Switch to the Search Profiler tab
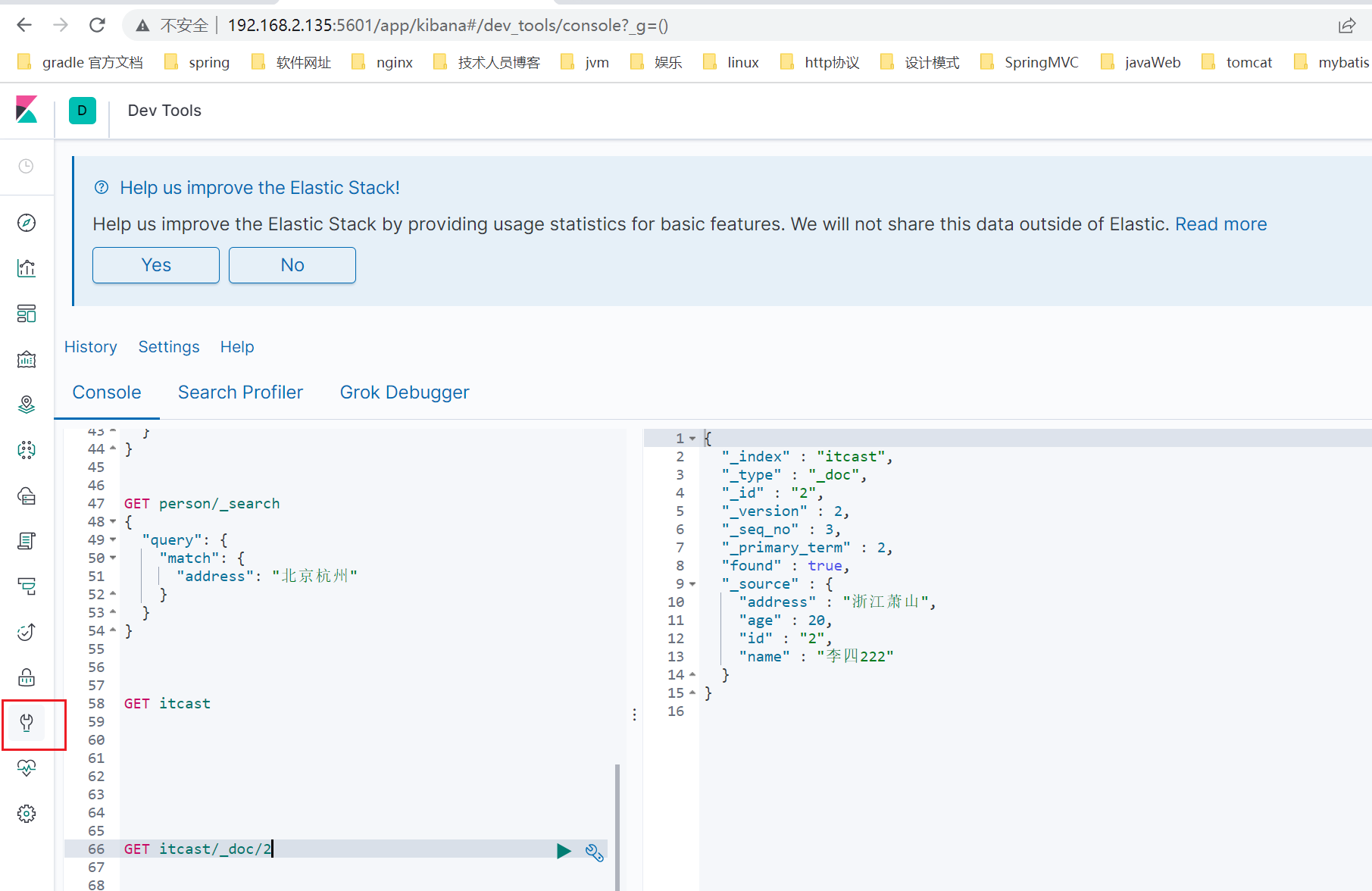Screen dimensions: 1372x891 [240, 392]
